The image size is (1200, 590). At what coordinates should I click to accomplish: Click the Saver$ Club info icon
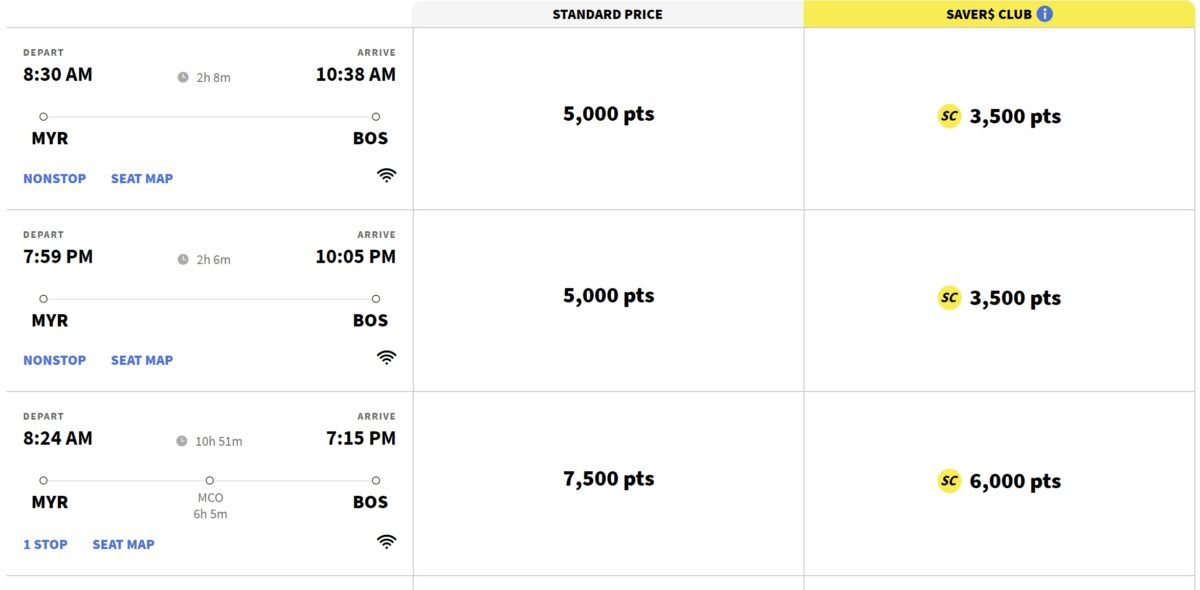1045,14
